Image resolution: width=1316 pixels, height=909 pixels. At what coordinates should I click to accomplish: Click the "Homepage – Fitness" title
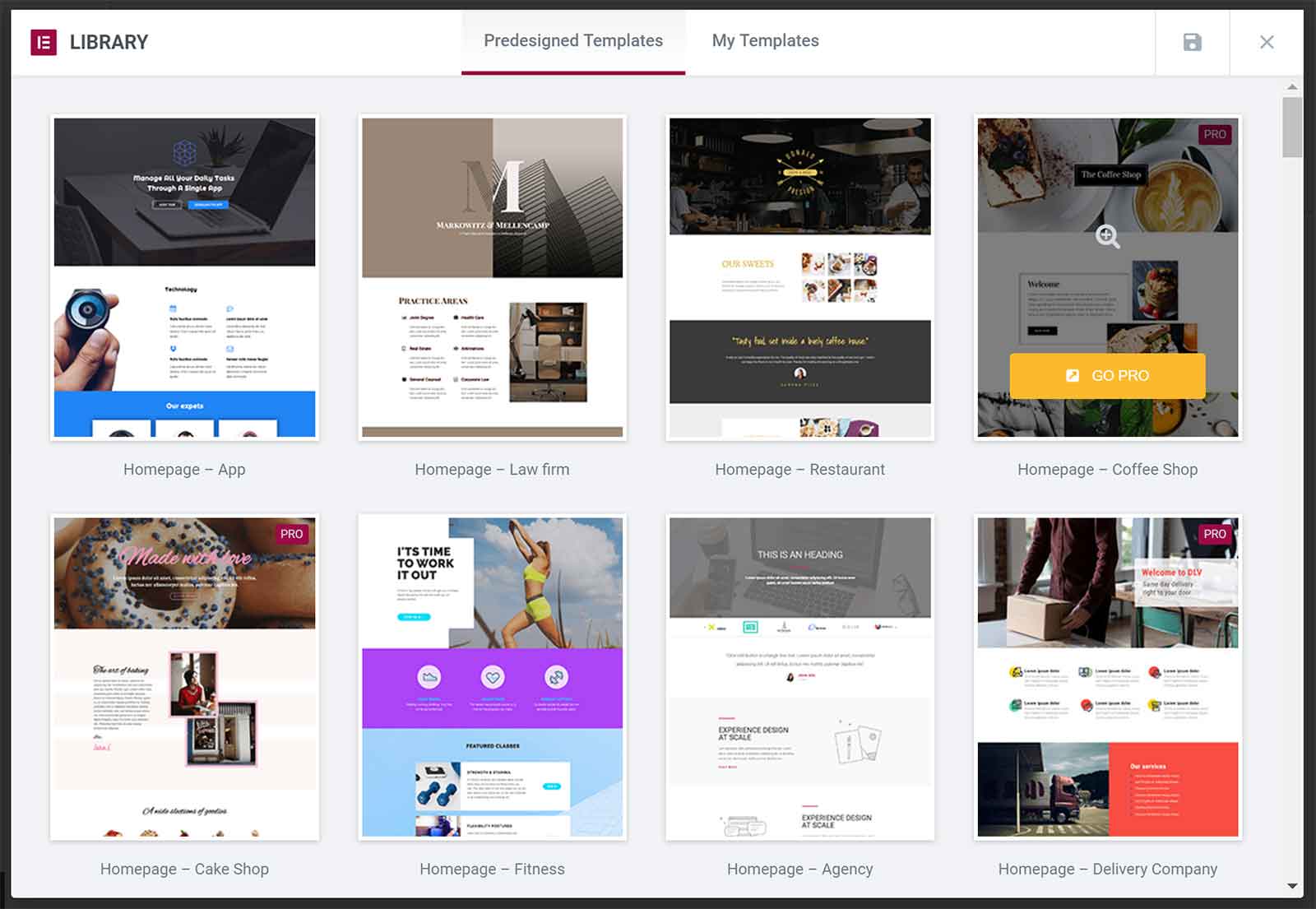[x=492, y=869]
